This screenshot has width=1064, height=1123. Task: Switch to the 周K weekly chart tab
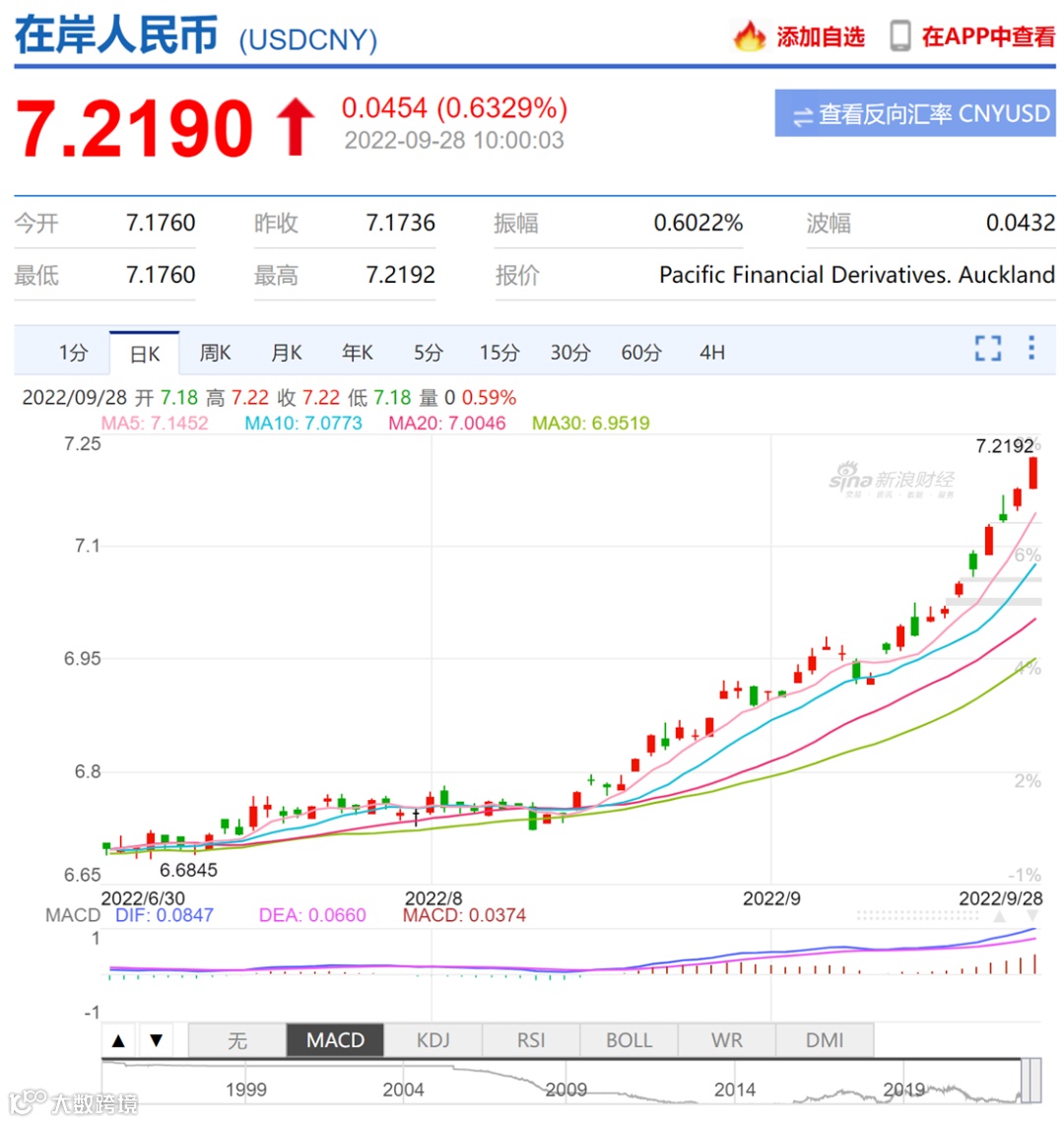point(215,352)
